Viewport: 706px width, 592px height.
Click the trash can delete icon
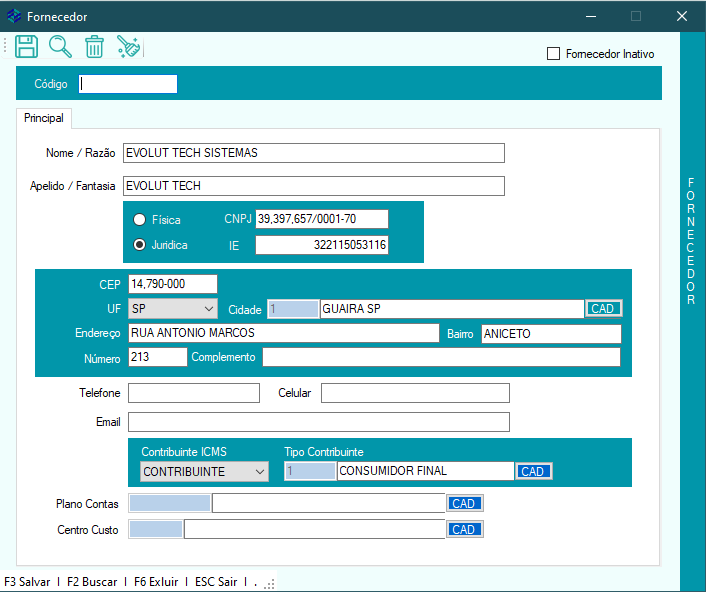[x=94, y=46]
